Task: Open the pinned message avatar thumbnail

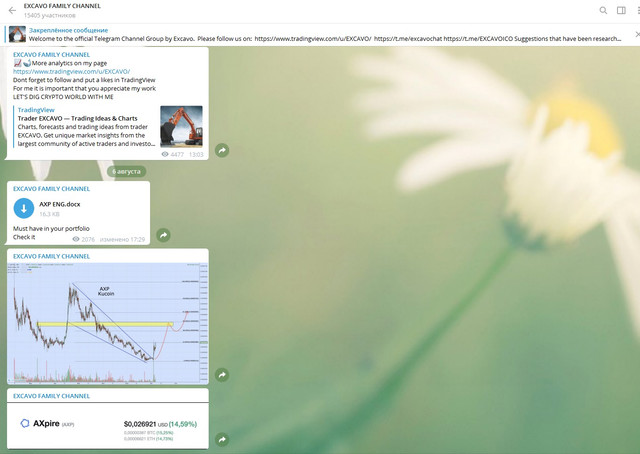Action: tap(17, 34)
